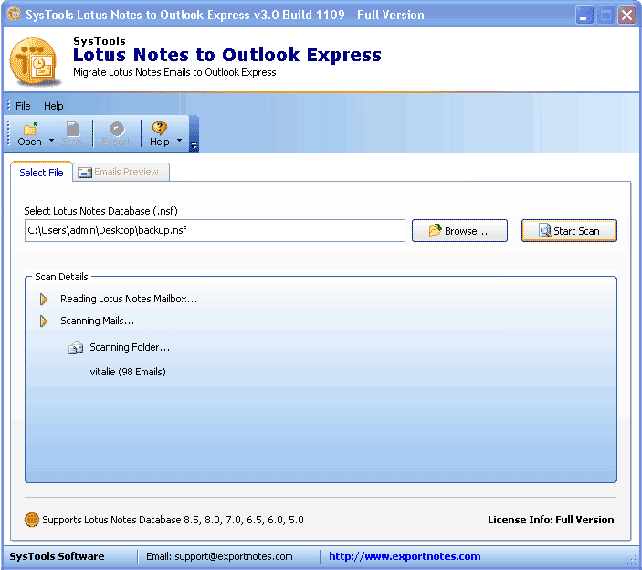Click License Info: Full Version text
Screen dimensions: 642x570
(x=551, y=519)
